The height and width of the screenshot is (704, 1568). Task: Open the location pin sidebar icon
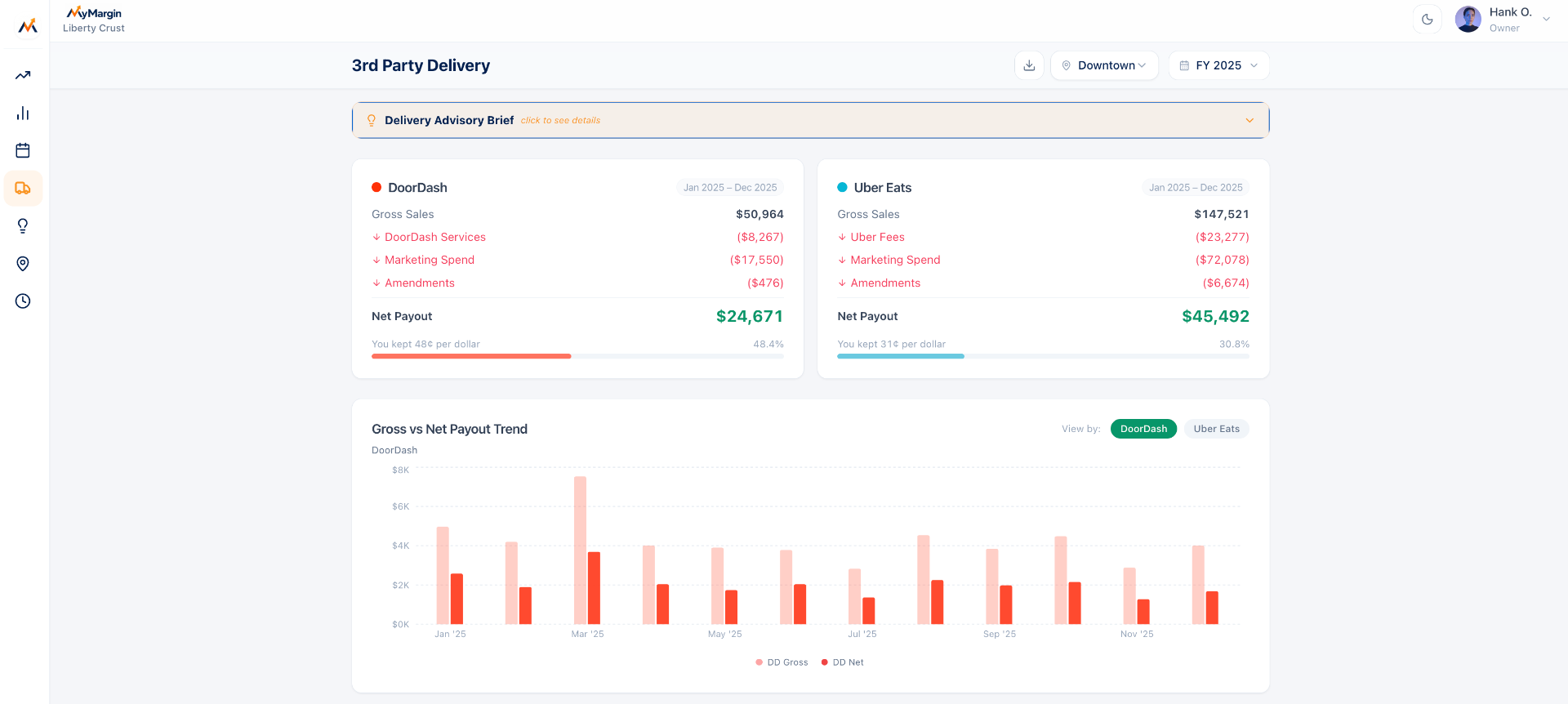point(23,263)
